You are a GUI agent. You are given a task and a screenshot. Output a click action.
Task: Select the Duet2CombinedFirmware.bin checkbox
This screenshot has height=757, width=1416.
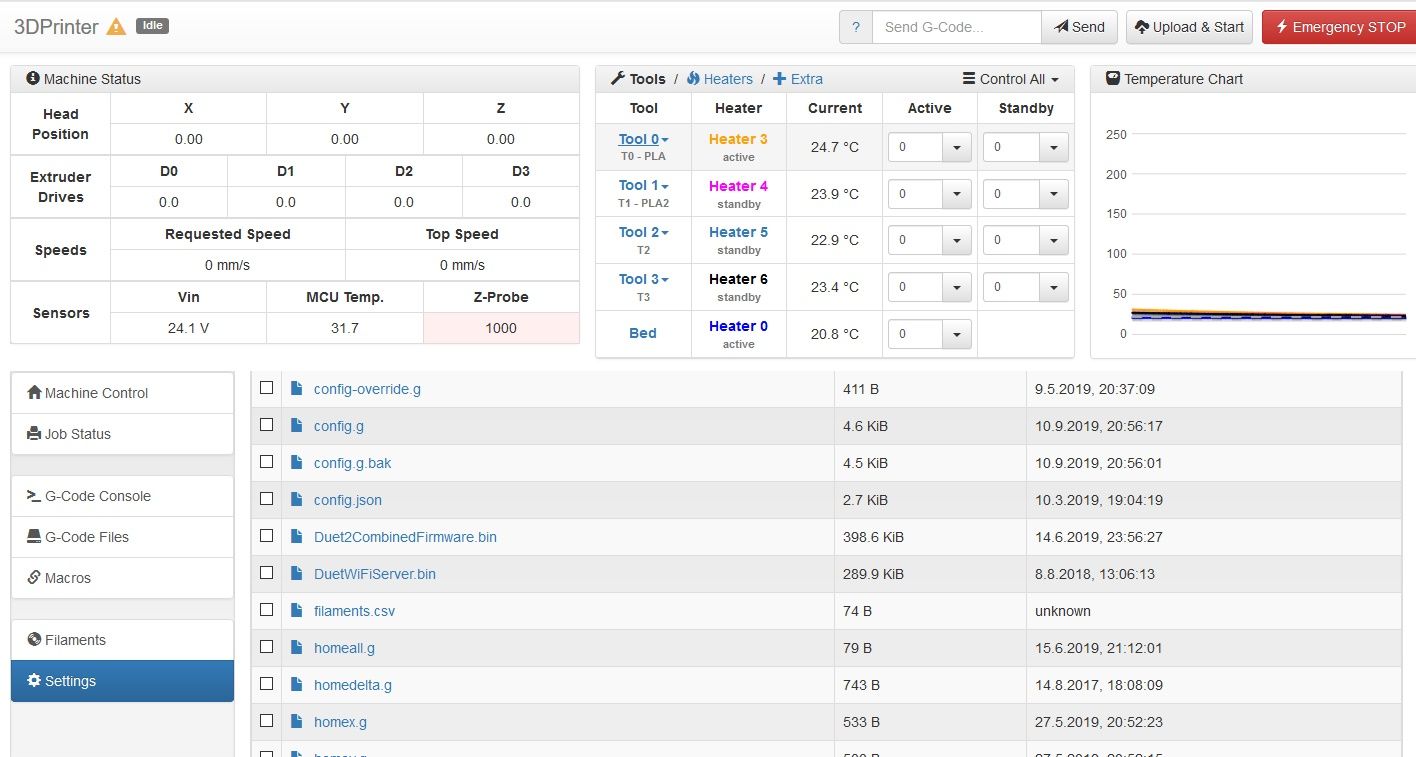pos(266,535)
